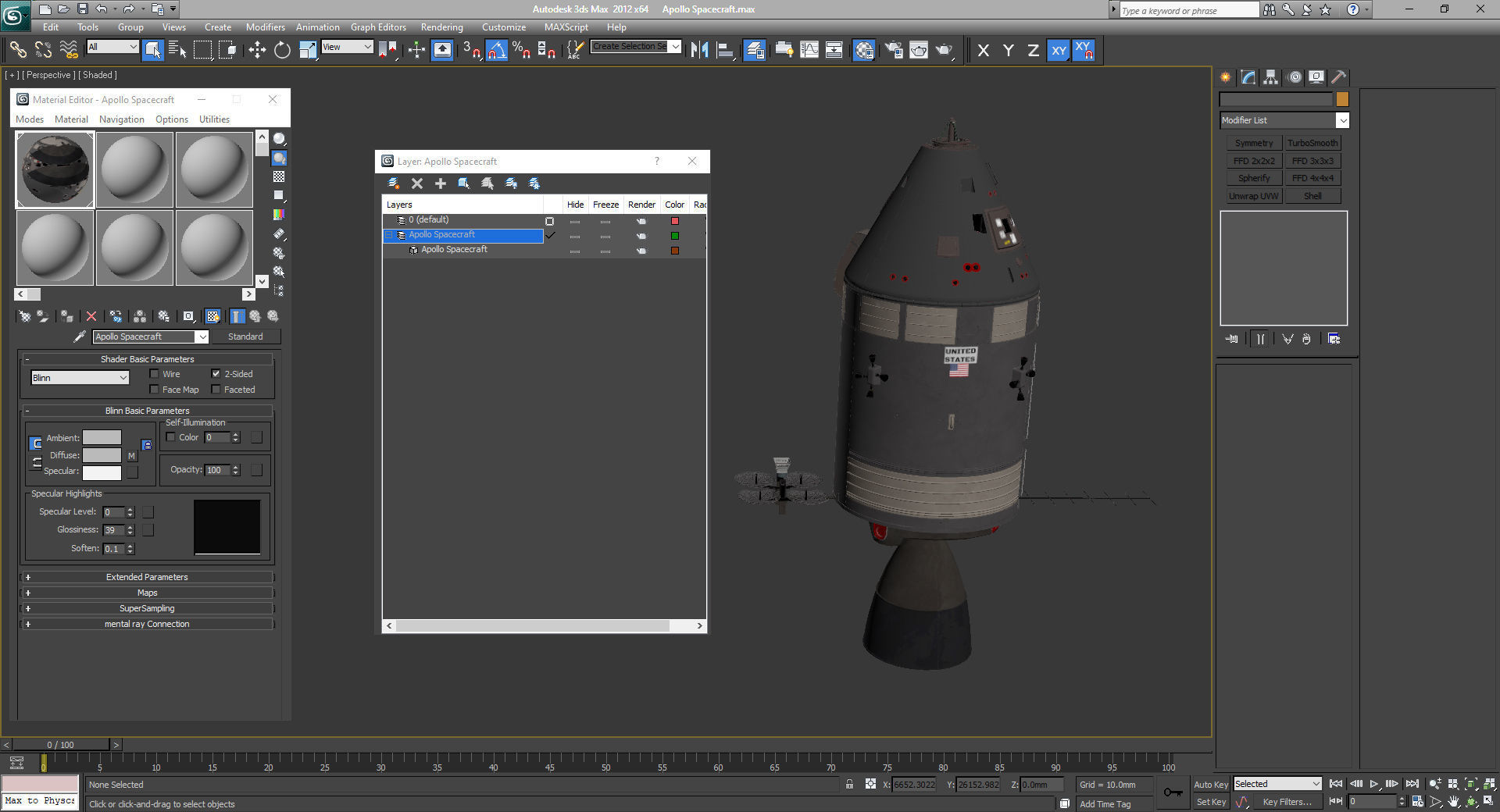Uncheck the 2-Sided checkbox
This screenshot has width=1500, height=812.
click(216, 374)
